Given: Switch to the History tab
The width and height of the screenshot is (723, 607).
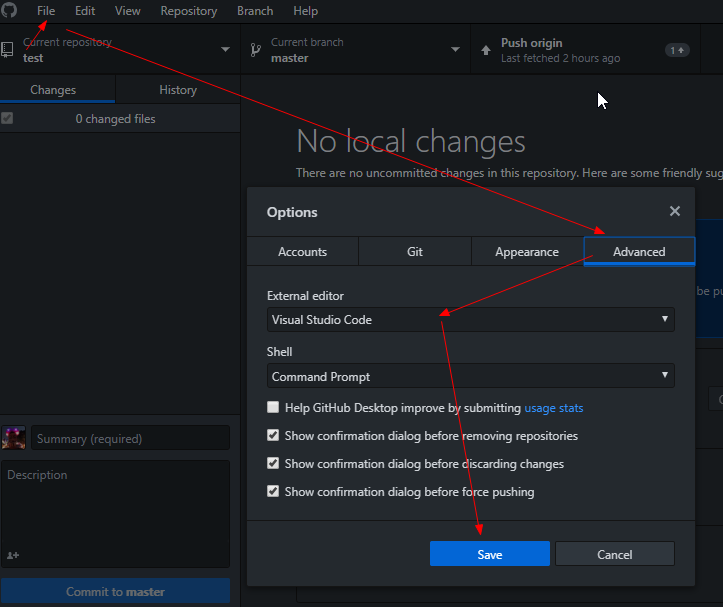Looking at the screenshot, I should [x=178, y=89].
